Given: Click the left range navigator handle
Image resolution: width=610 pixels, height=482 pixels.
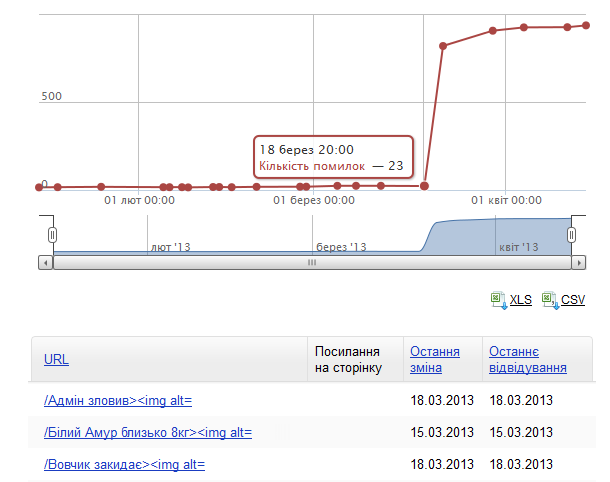Looking at the screenshot, I should tap(52, 235).
